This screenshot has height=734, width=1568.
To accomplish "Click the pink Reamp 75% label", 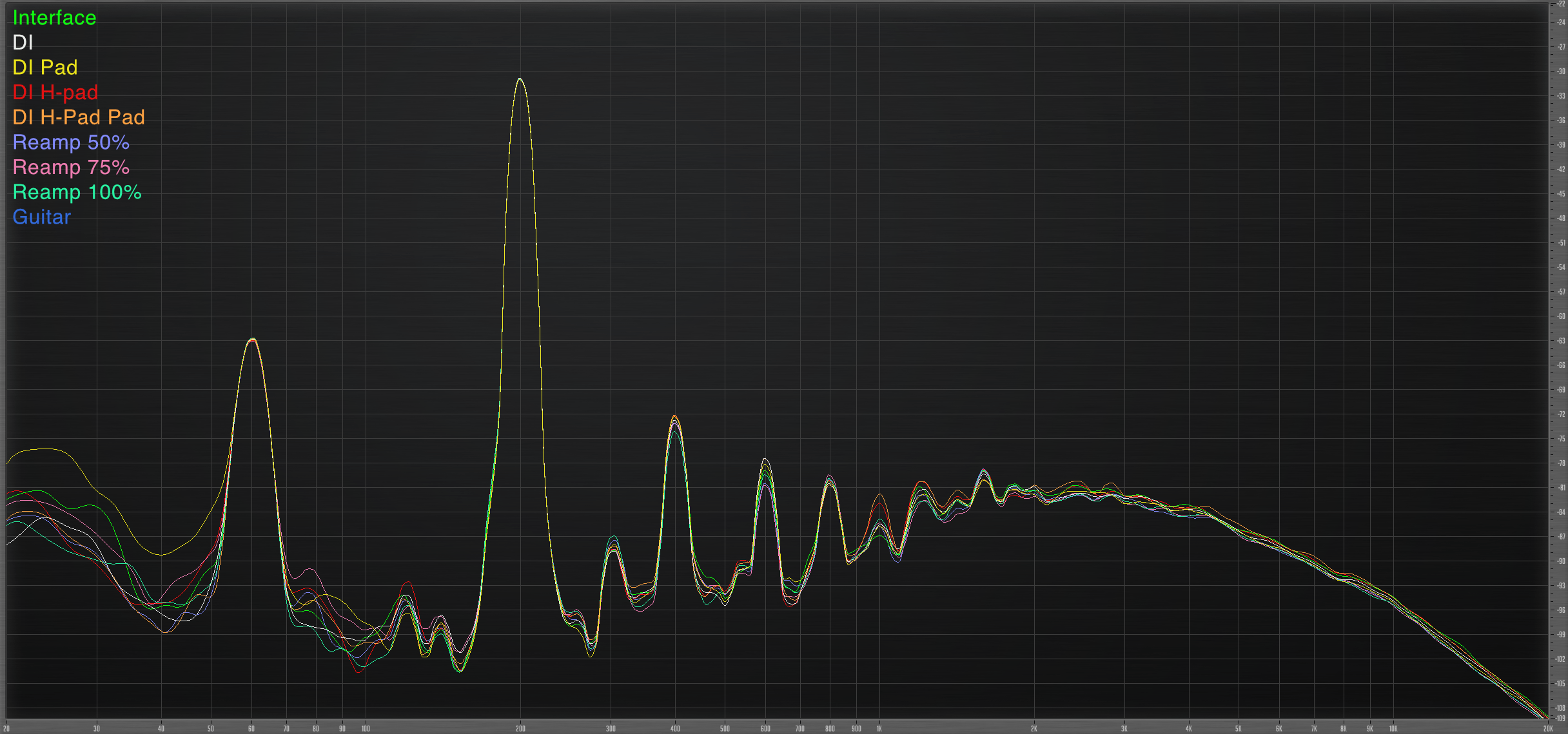I will 71,168.
